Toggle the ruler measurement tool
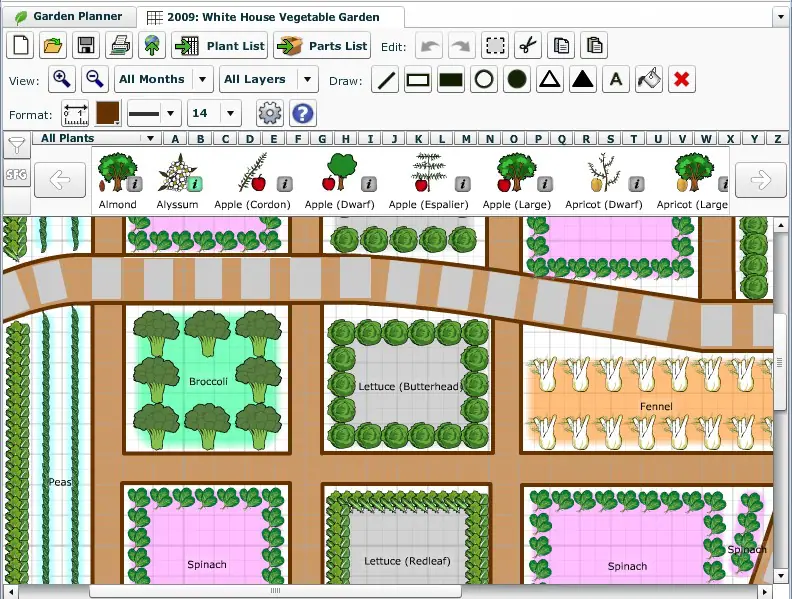The image size is (792, 599). pos(75,113)
